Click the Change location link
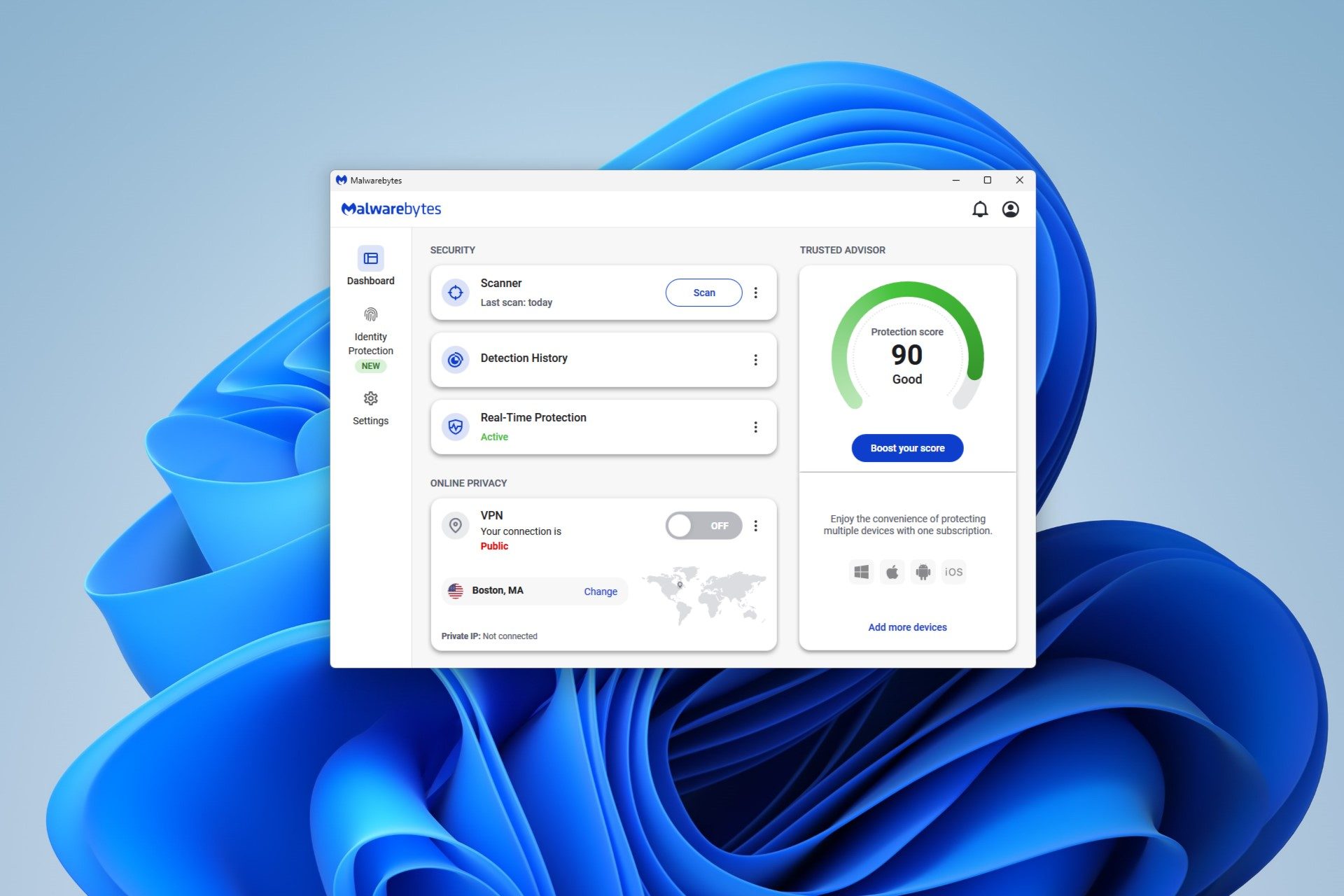 pyautogui.click(x=601, y=591)
